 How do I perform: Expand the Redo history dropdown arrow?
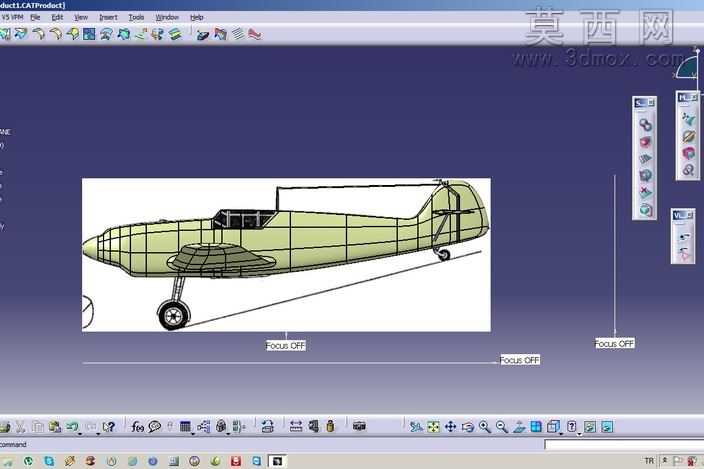(x=98, y=434)
